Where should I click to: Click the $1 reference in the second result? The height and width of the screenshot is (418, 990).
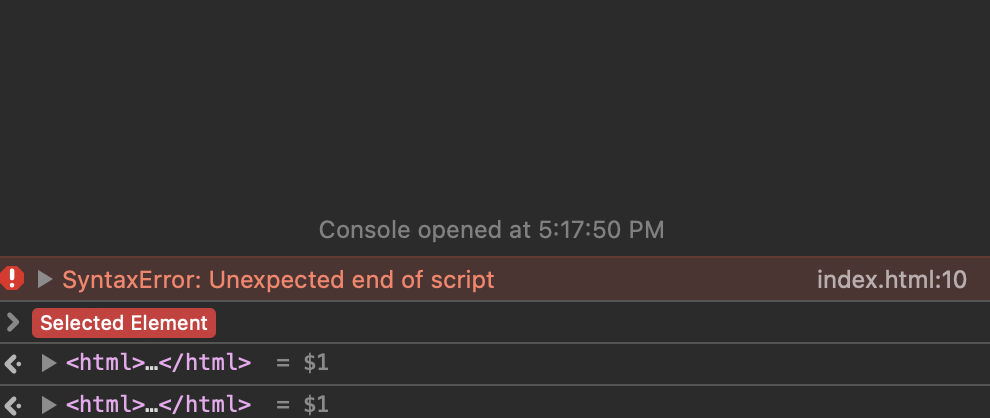(316, 405)
